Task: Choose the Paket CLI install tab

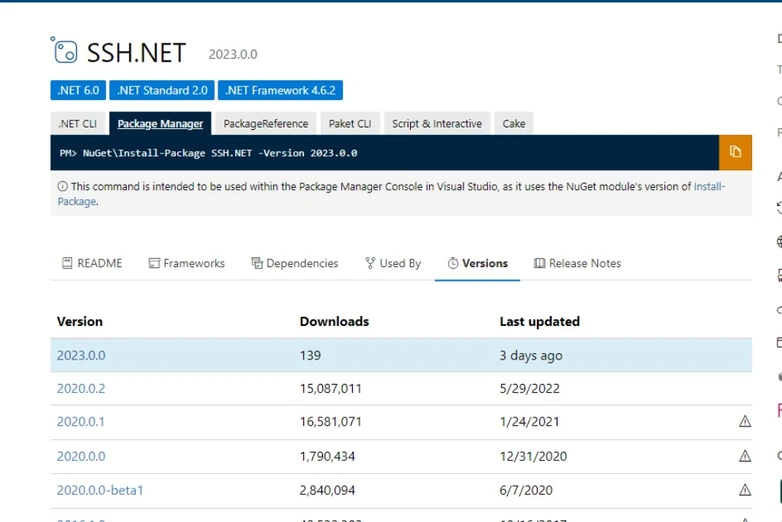Action: coord(350,124)
